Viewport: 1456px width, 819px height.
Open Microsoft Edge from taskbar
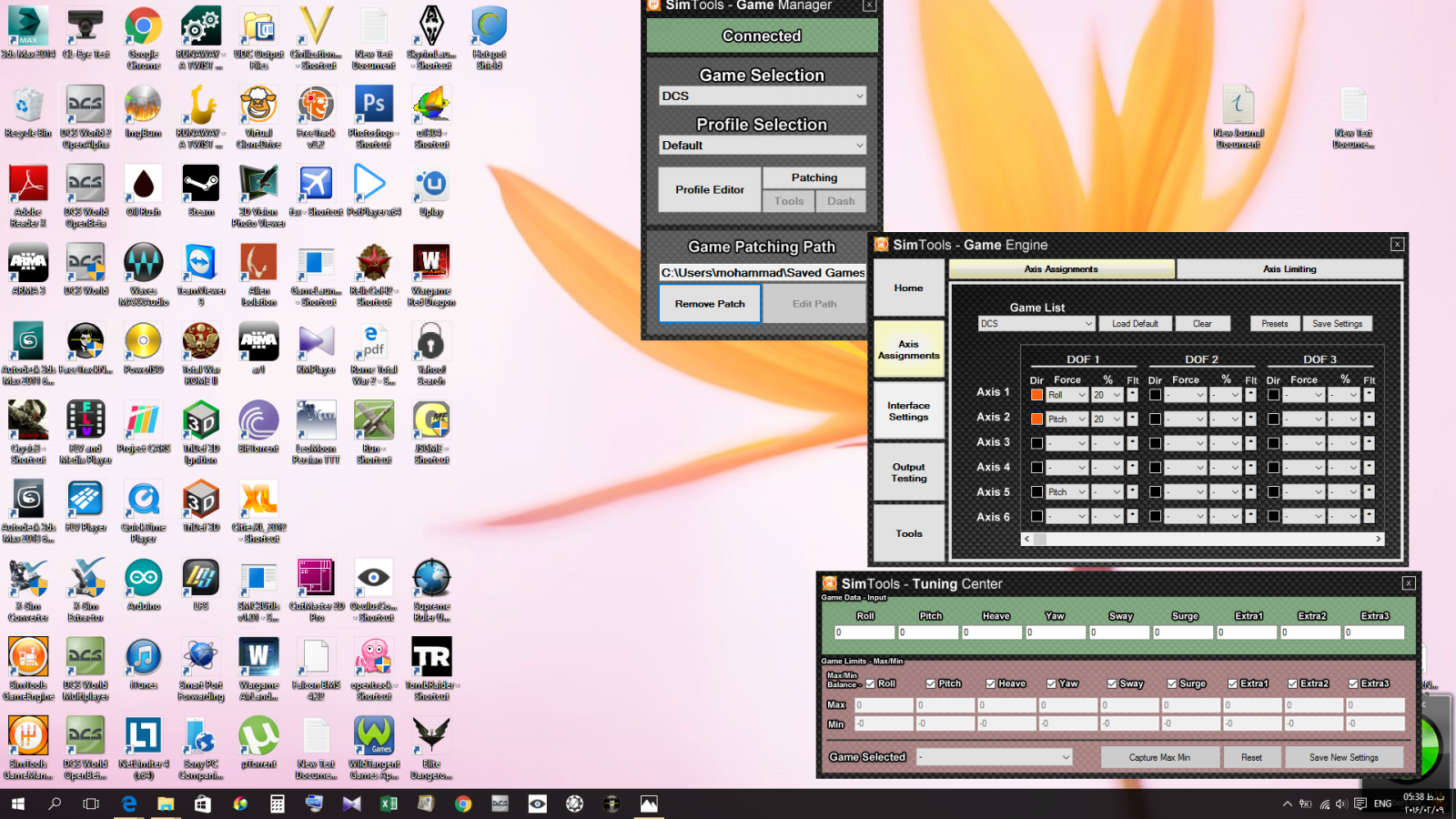pos(129,804)
